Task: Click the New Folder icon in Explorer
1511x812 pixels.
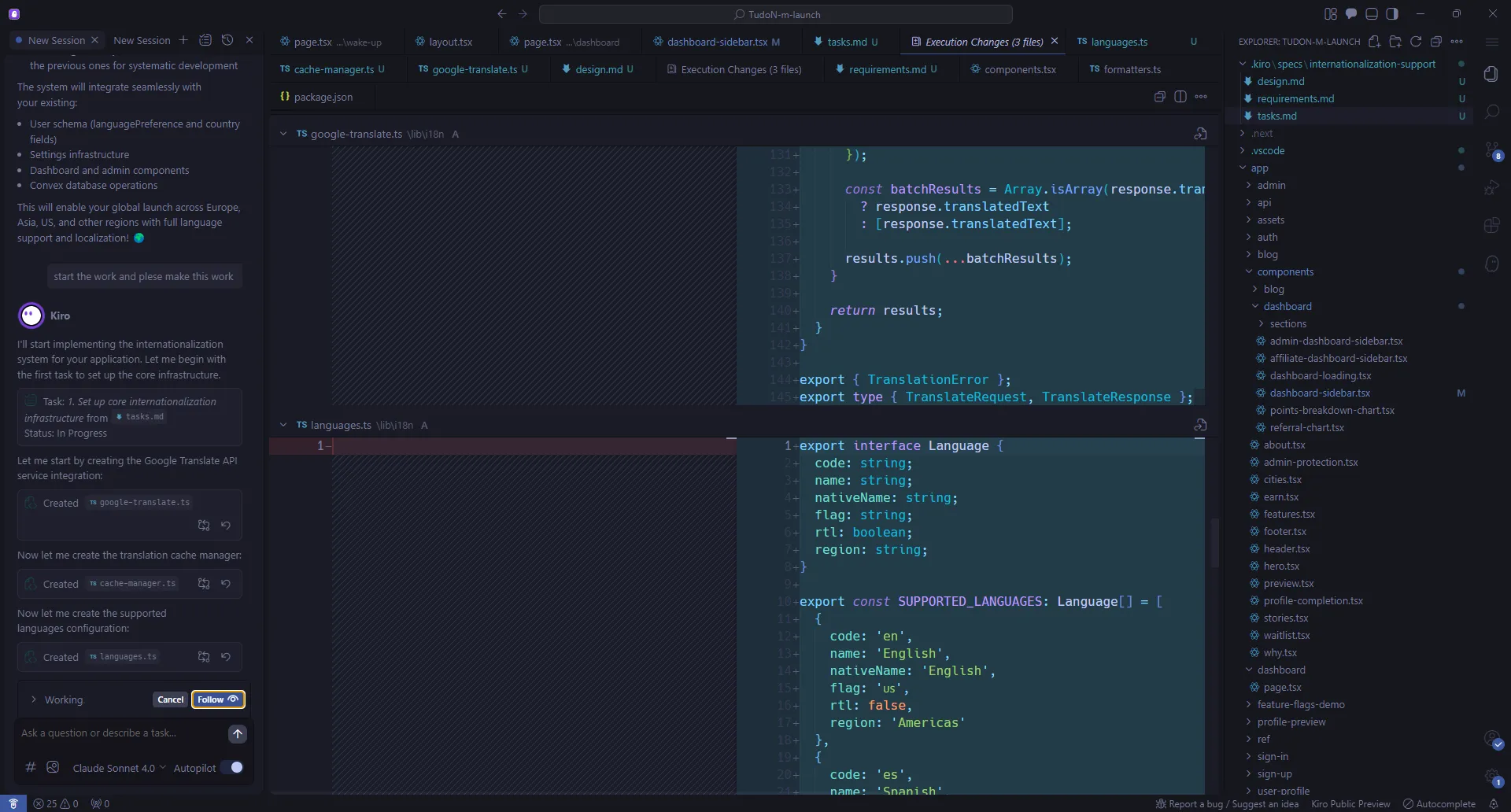Action: (x=1395, y=42)
